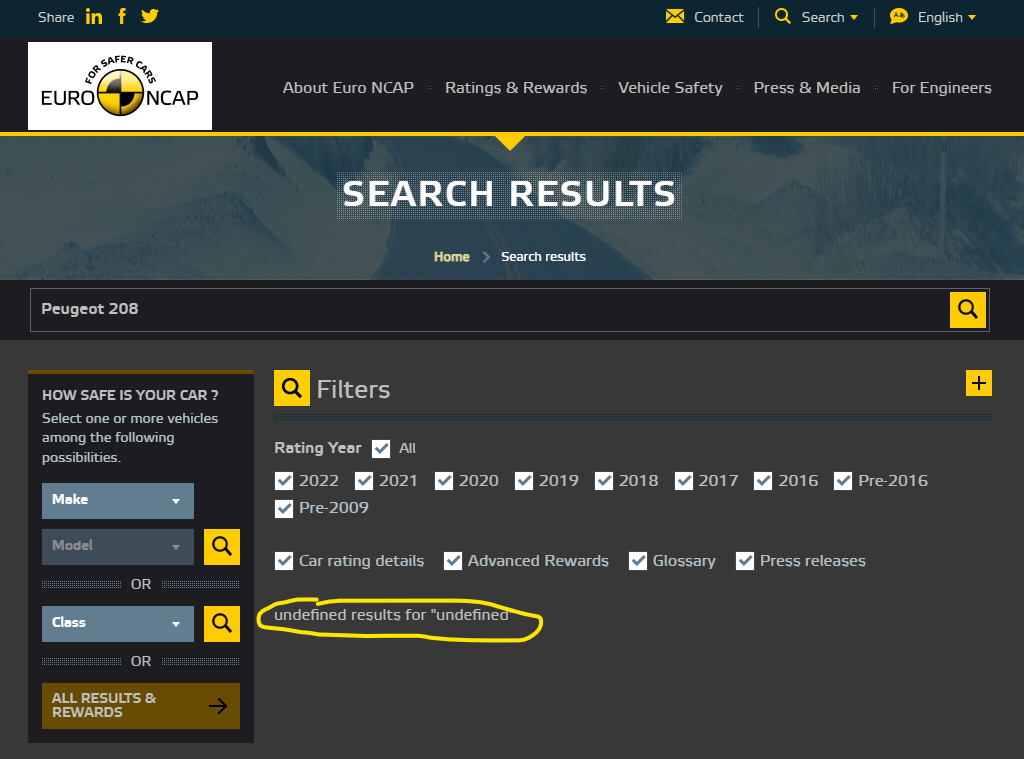The image size is (1024, 759).
Task: Click the Search results breadcrumb
Action: click(543, 257)
